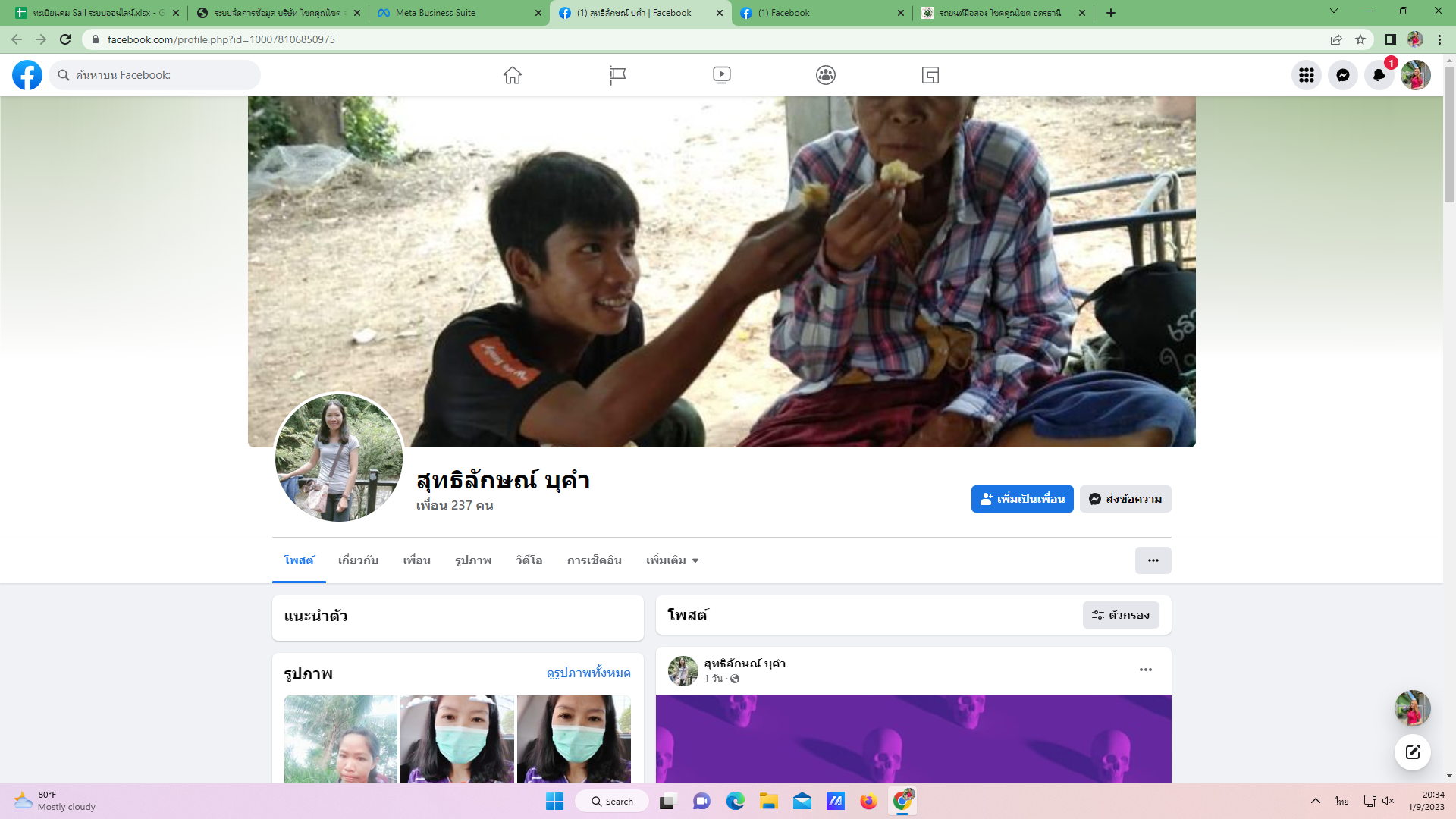Open notifications bell icon
1456x819 pixels.
click(1379, 75)
